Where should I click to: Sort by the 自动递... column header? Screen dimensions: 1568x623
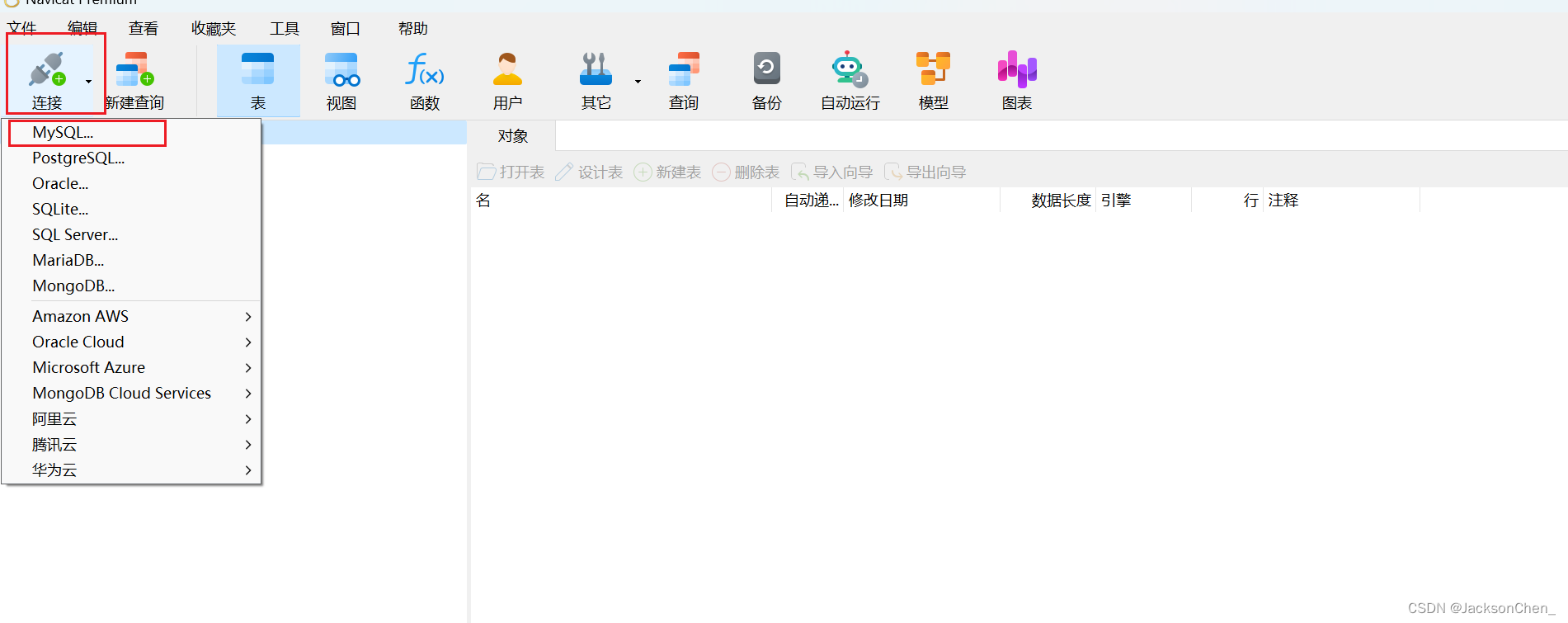(x=808, y=201)
